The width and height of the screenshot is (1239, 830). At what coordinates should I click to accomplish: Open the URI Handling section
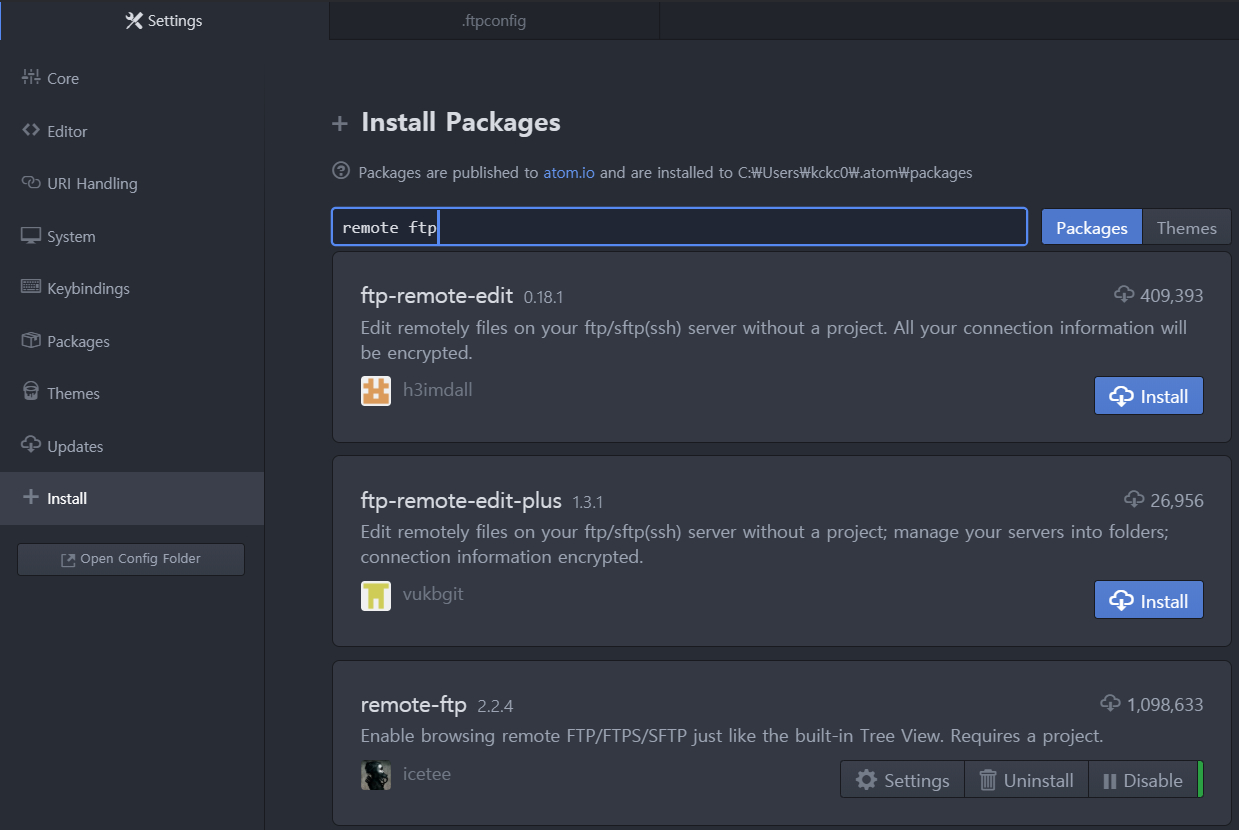(132, 183)
